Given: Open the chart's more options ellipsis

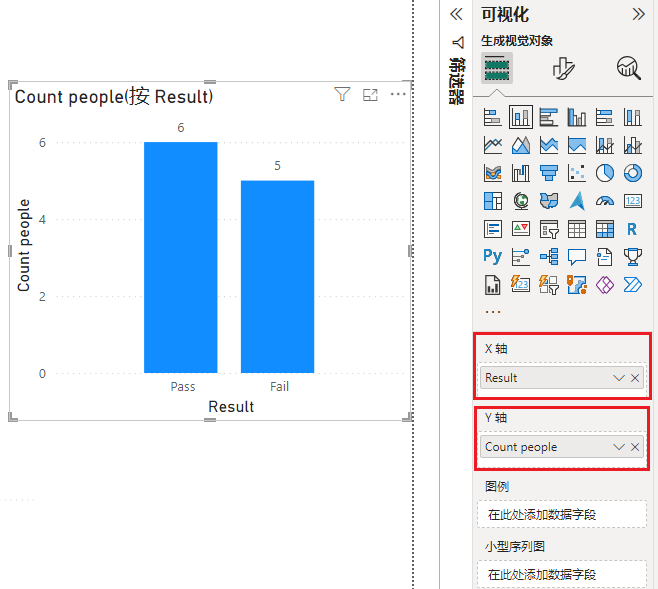Looking at the screenshot, I should pos(398,94).
